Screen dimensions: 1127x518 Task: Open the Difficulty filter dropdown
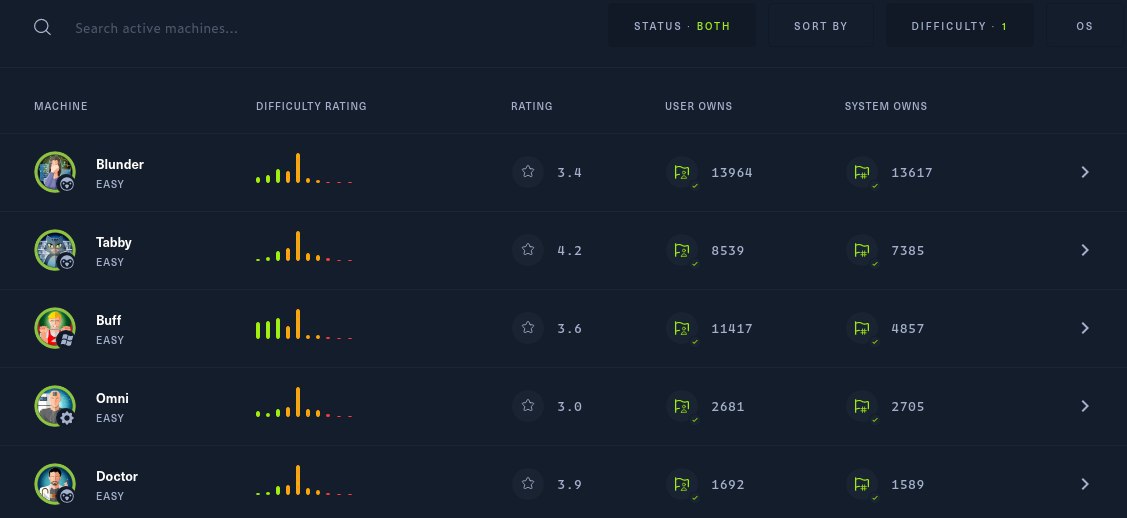[x=960, y=26]
